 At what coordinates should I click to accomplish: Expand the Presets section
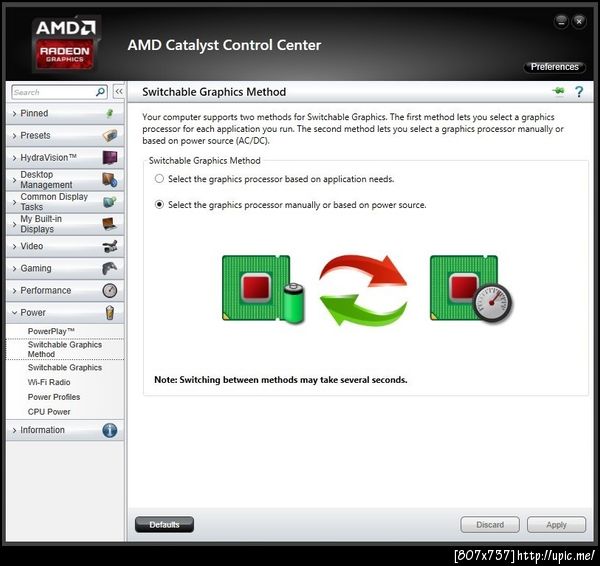point(65,135)
